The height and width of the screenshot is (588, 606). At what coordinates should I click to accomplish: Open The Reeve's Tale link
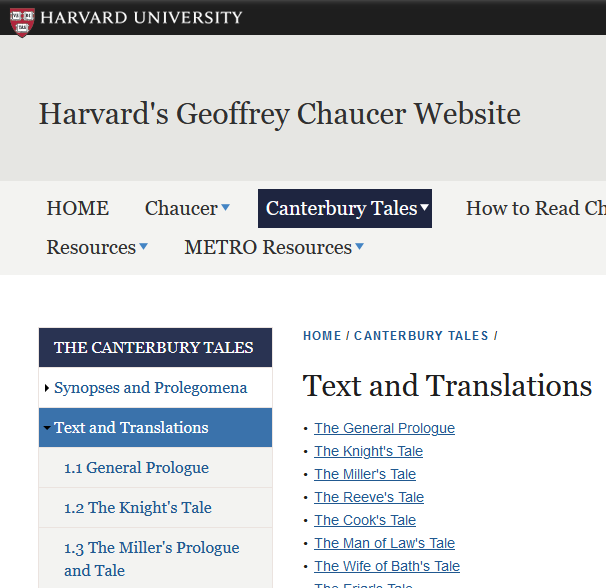369,497
